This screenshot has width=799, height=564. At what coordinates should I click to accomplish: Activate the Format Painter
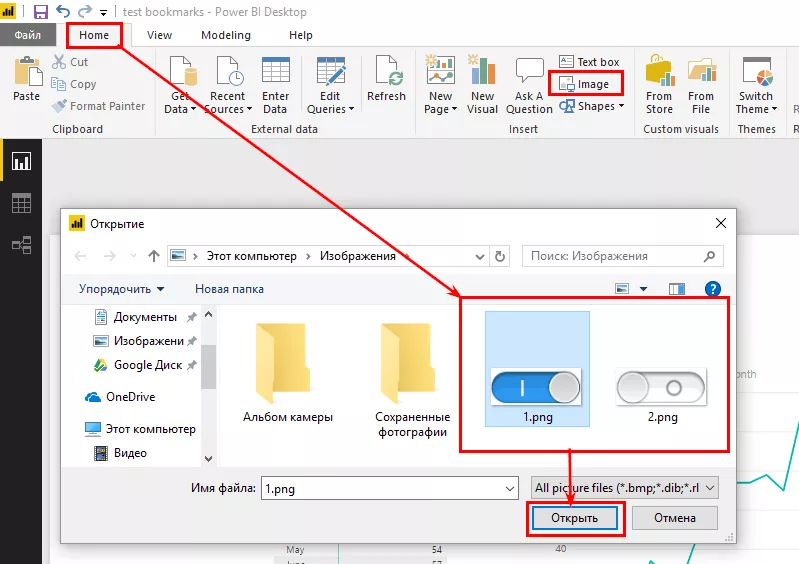tap(98, 105)
